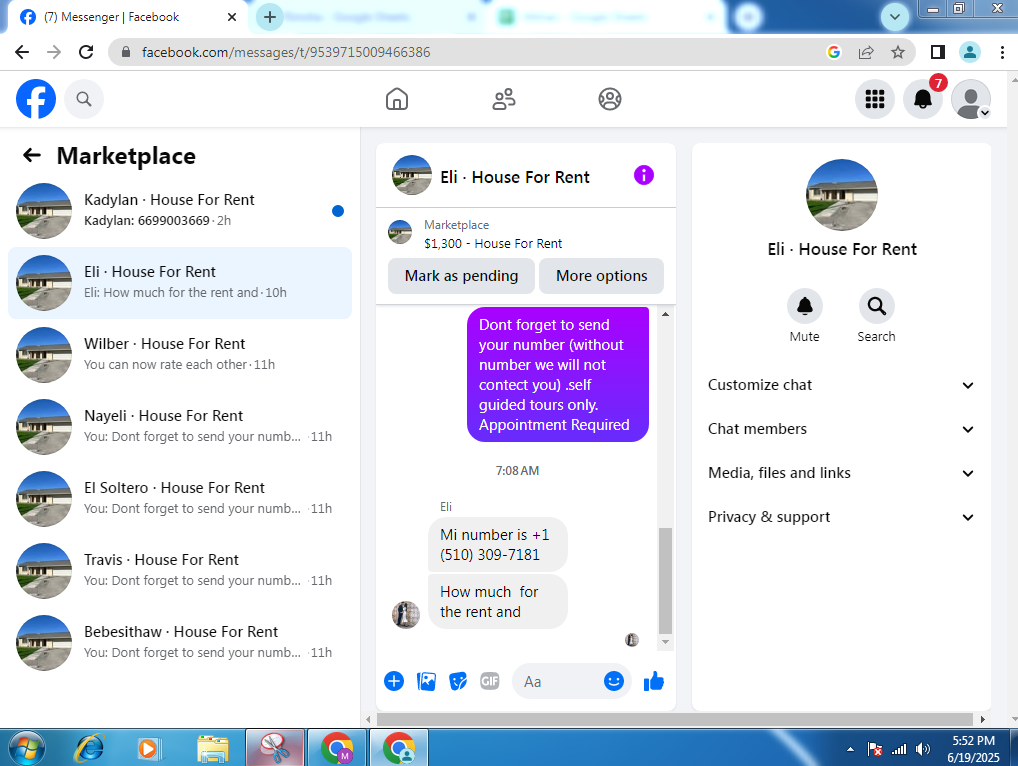This screenshot has width=1018, height=766.
Task: Open the account profile picture menu
Action: 971,99
